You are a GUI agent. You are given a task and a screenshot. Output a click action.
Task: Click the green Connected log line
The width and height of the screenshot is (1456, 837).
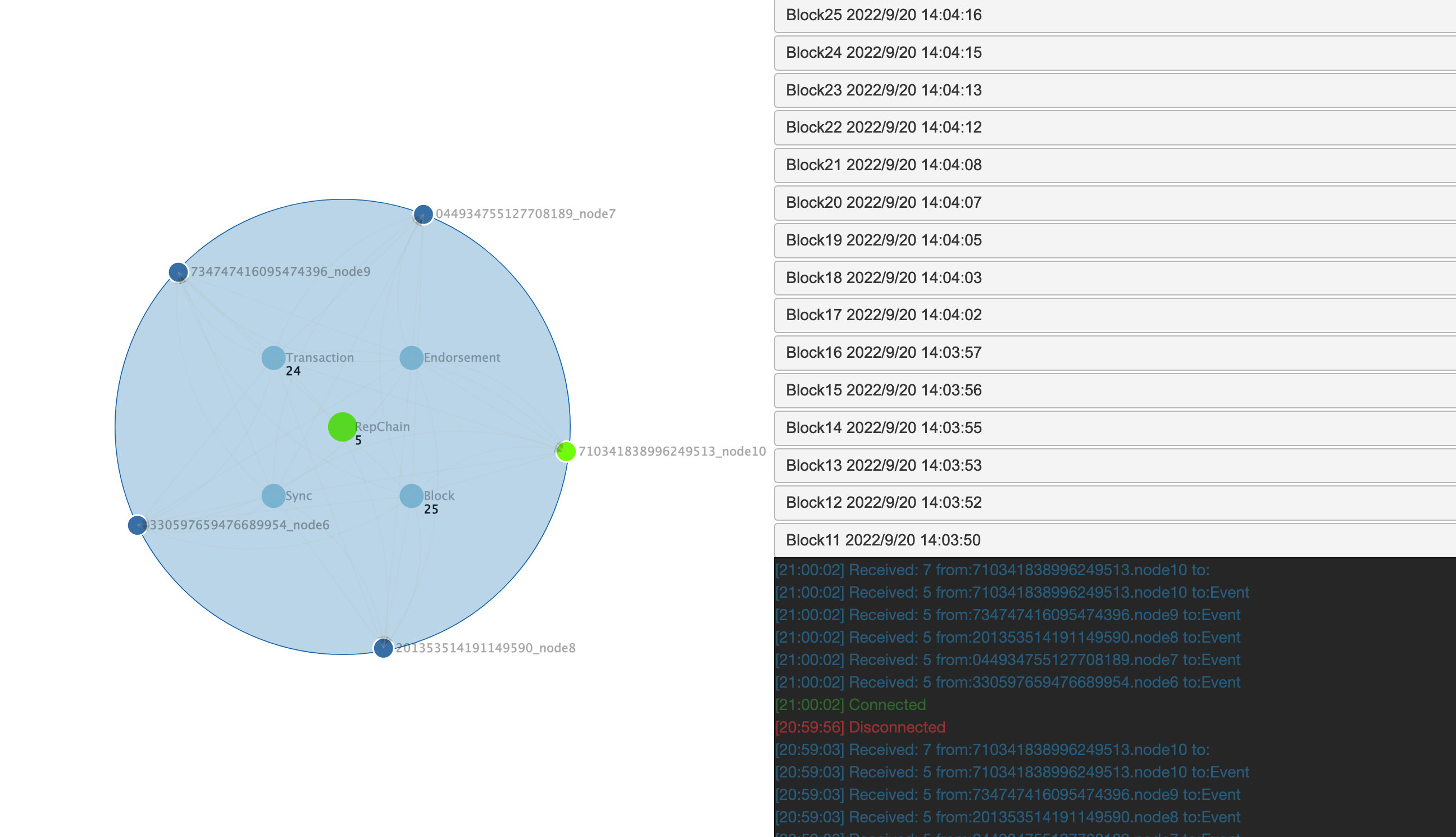pyautogui.click(x=850, y=705)
